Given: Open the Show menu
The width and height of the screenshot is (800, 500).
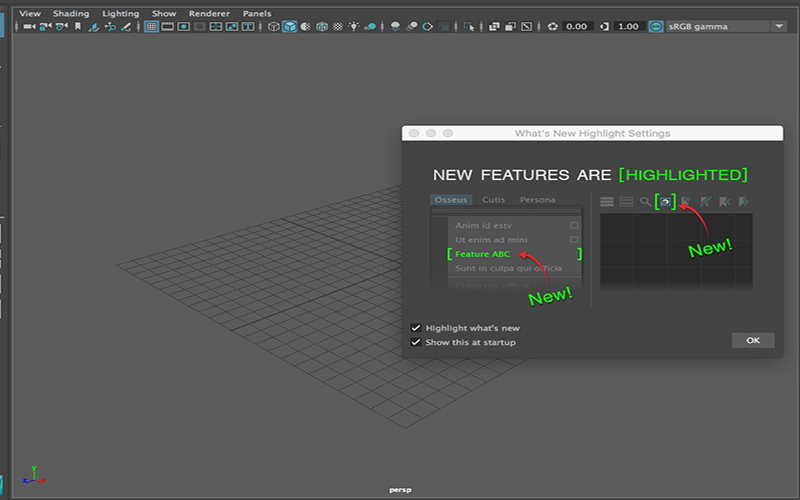Looking at the screenshot, I should (164, 13).
